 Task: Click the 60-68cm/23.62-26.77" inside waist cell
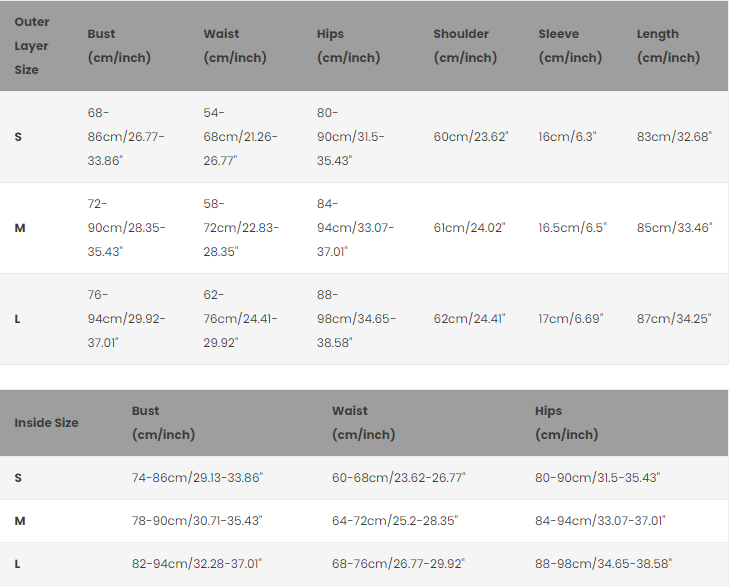pyautogui.click(x=398, y=478)
